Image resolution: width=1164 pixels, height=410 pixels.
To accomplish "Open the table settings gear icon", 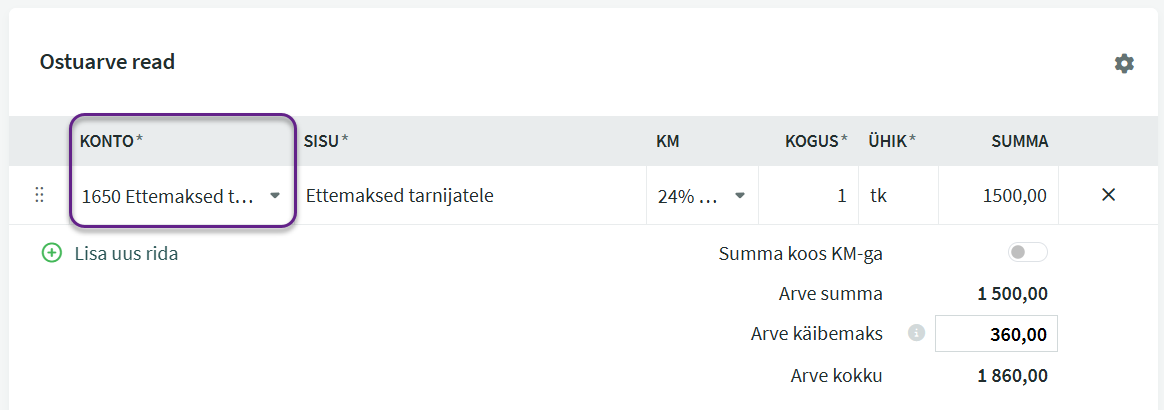I will [1124, 63].
